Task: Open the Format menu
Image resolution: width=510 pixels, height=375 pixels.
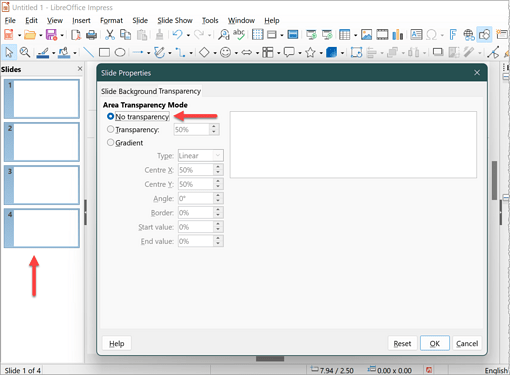Action: tap(111, 20)
